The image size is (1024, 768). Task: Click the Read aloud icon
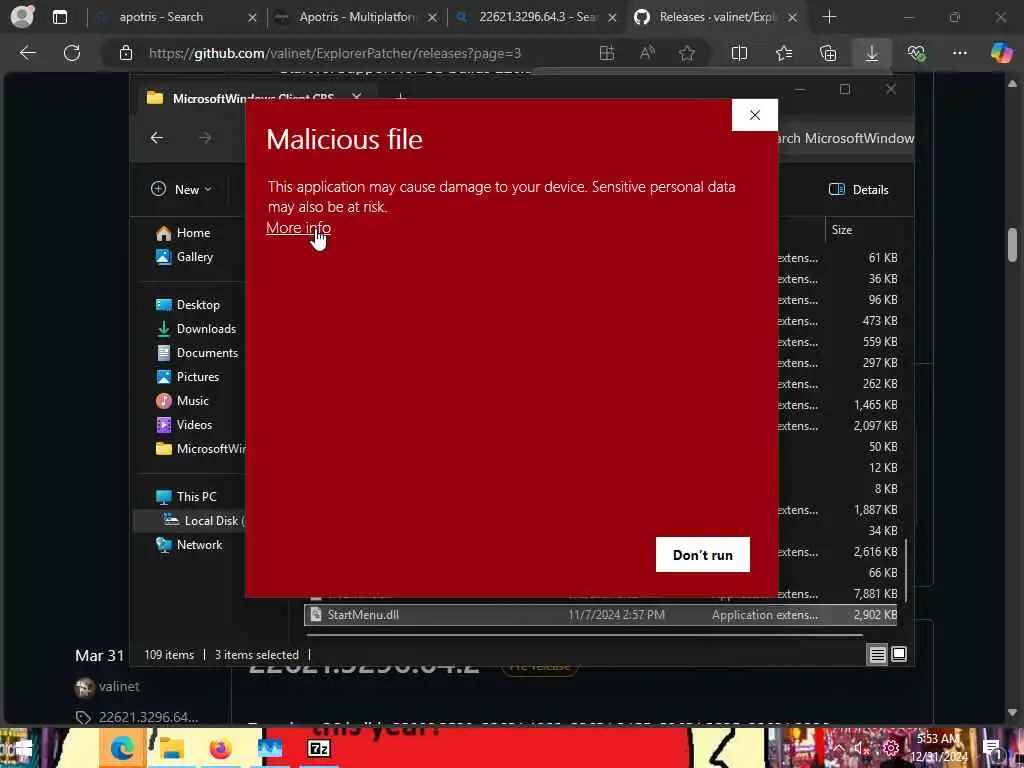point(647,54)
